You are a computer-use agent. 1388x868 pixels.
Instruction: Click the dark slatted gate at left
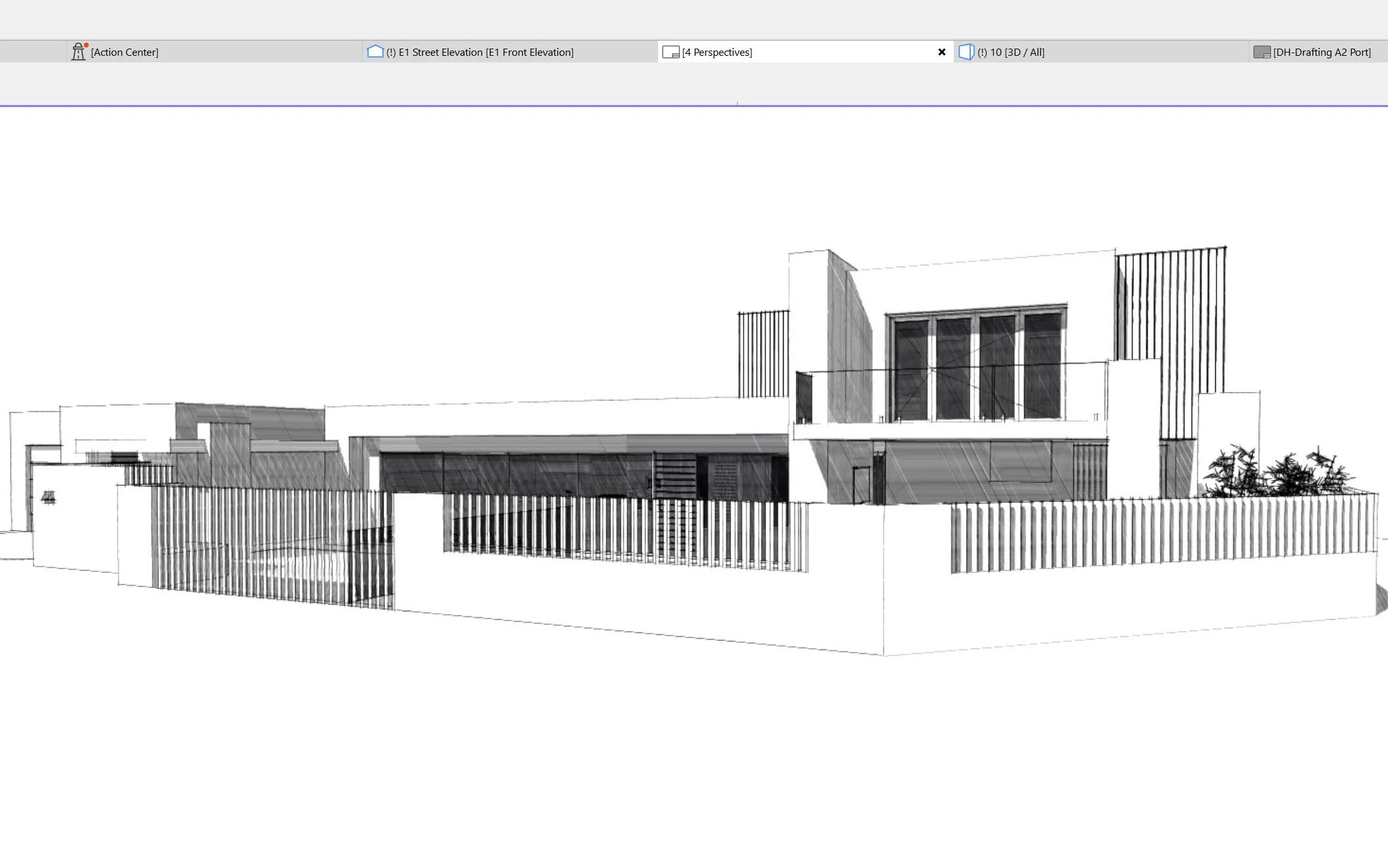tap(273, 545)
